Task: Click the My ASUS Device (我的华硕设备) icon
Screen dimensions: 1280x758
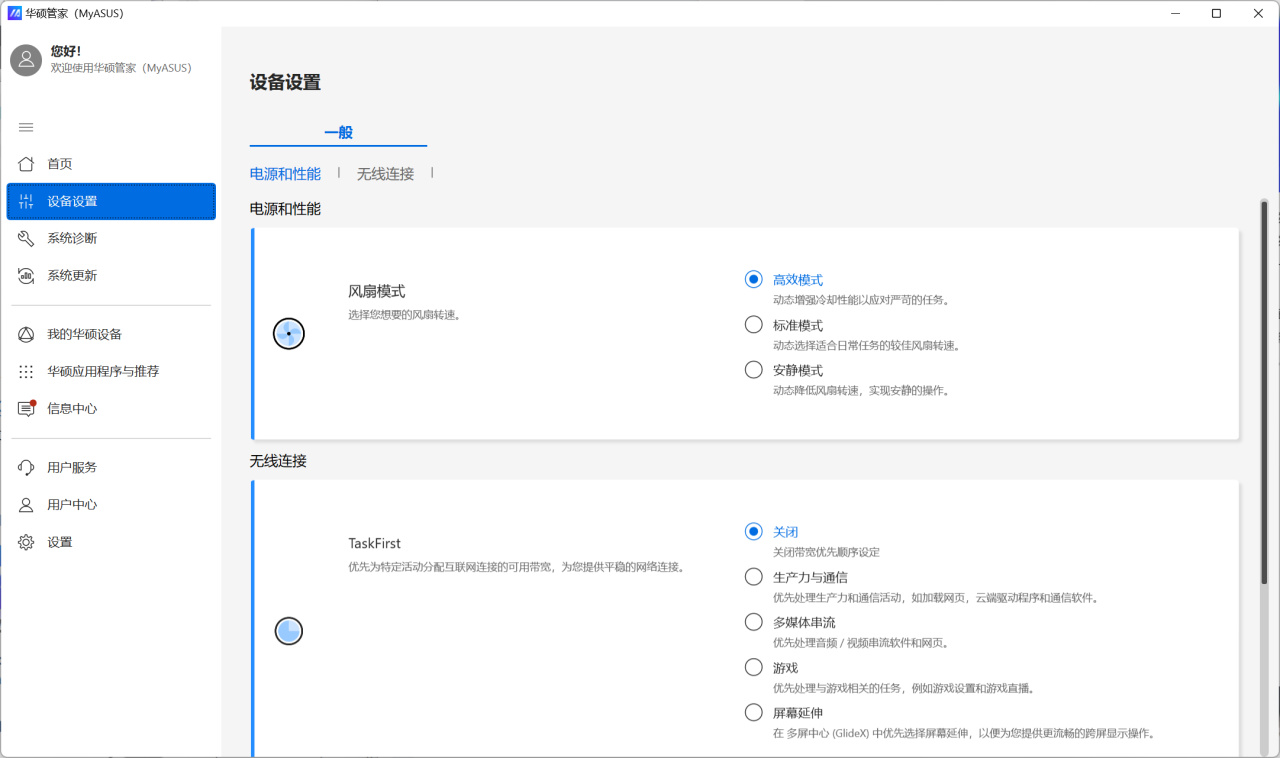Action: tap(26, 334)
